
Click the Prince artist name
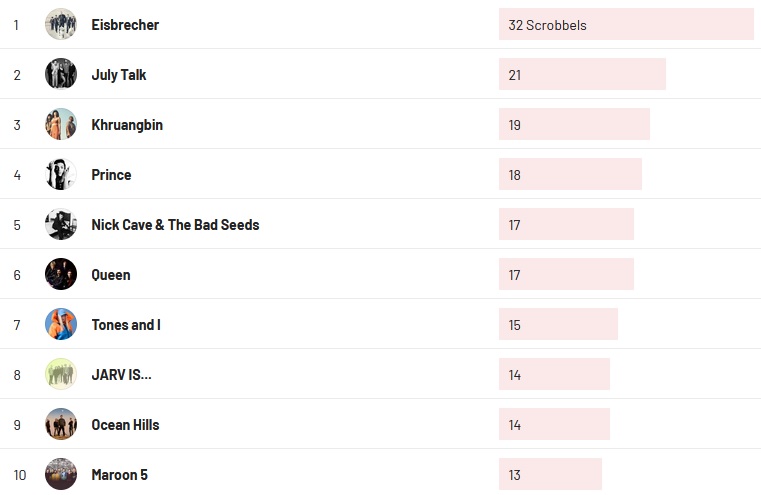(111, 175)
